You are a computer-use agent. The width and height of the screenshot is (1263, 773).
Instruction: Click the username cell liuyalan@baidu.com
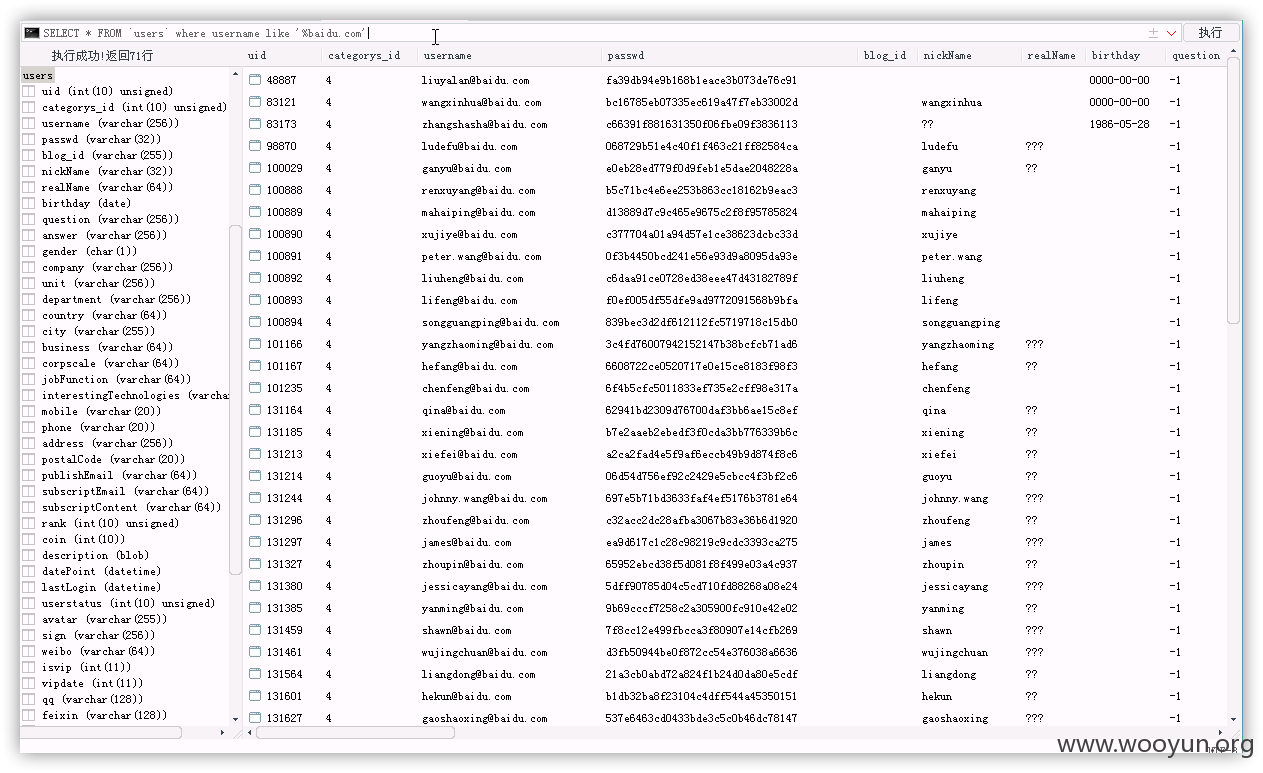(x=475, y=80)
